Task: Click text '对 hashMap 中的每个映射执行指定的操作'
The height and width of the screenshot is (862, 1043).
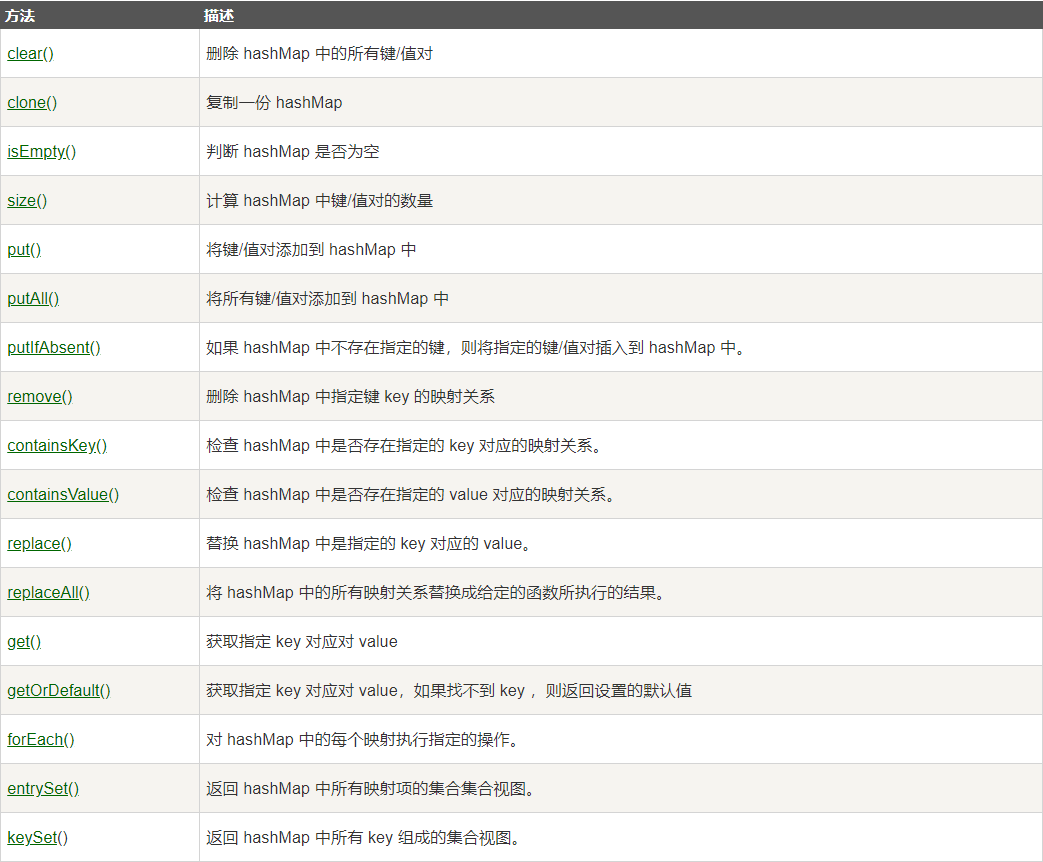Action: coord(363,740)
